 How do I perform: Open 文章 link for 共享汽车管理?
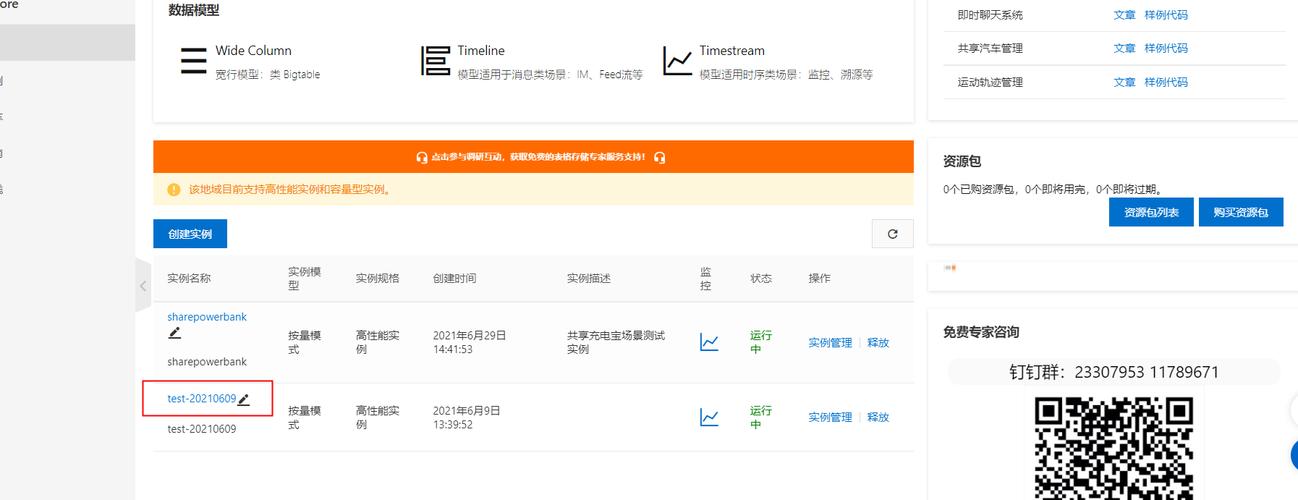[1125, 49]
